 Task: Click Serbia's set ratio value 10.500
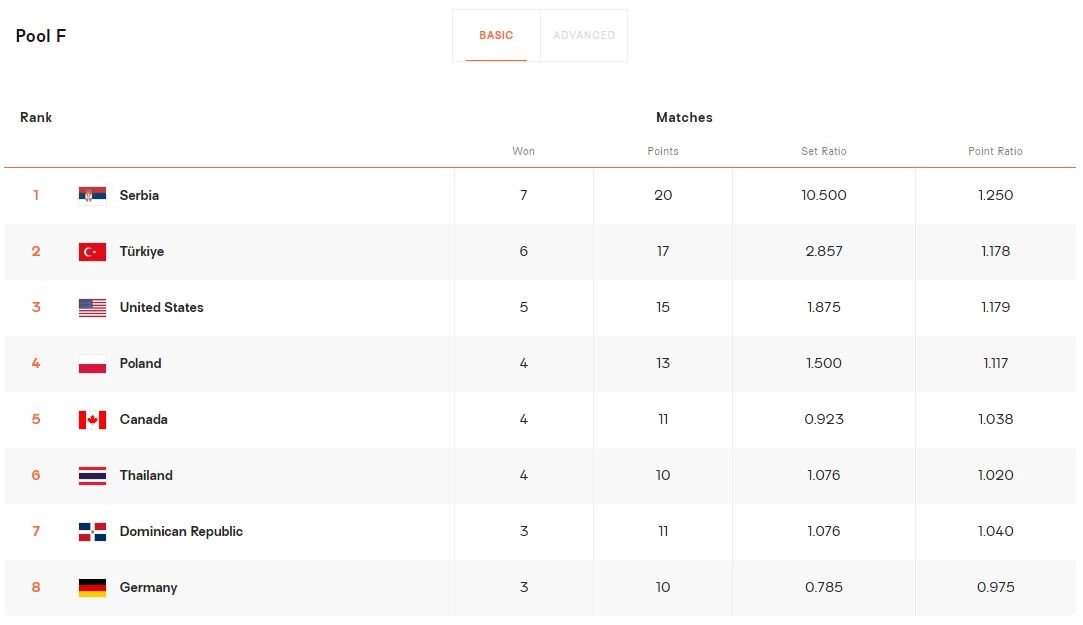[x=823, y=196]
